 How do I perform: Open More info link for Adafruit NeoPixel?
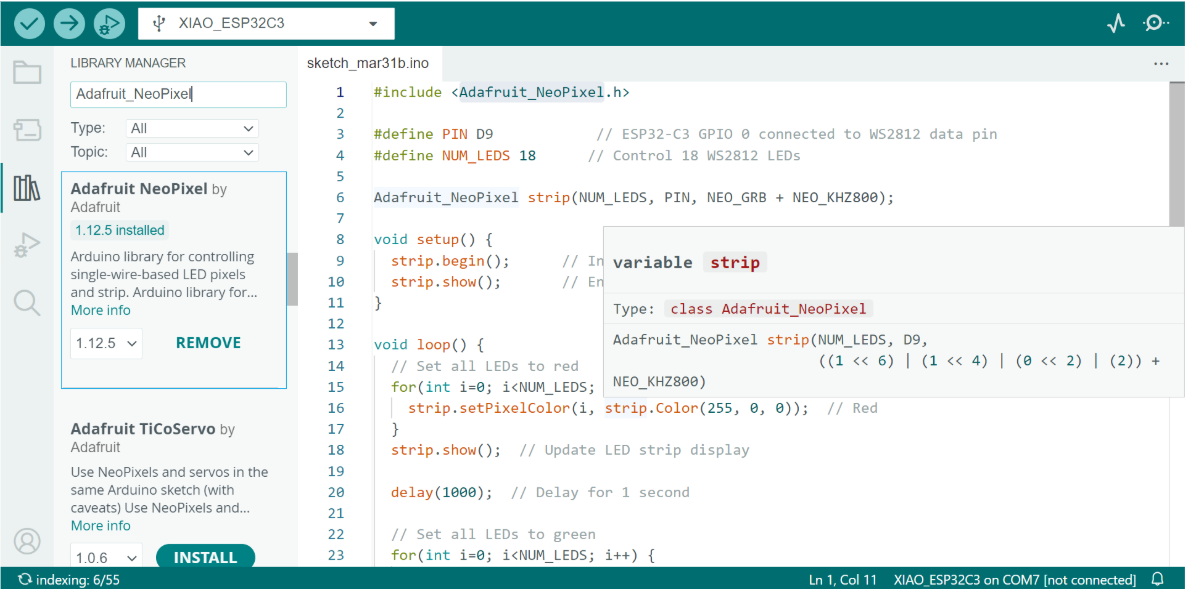coord(101,311)
